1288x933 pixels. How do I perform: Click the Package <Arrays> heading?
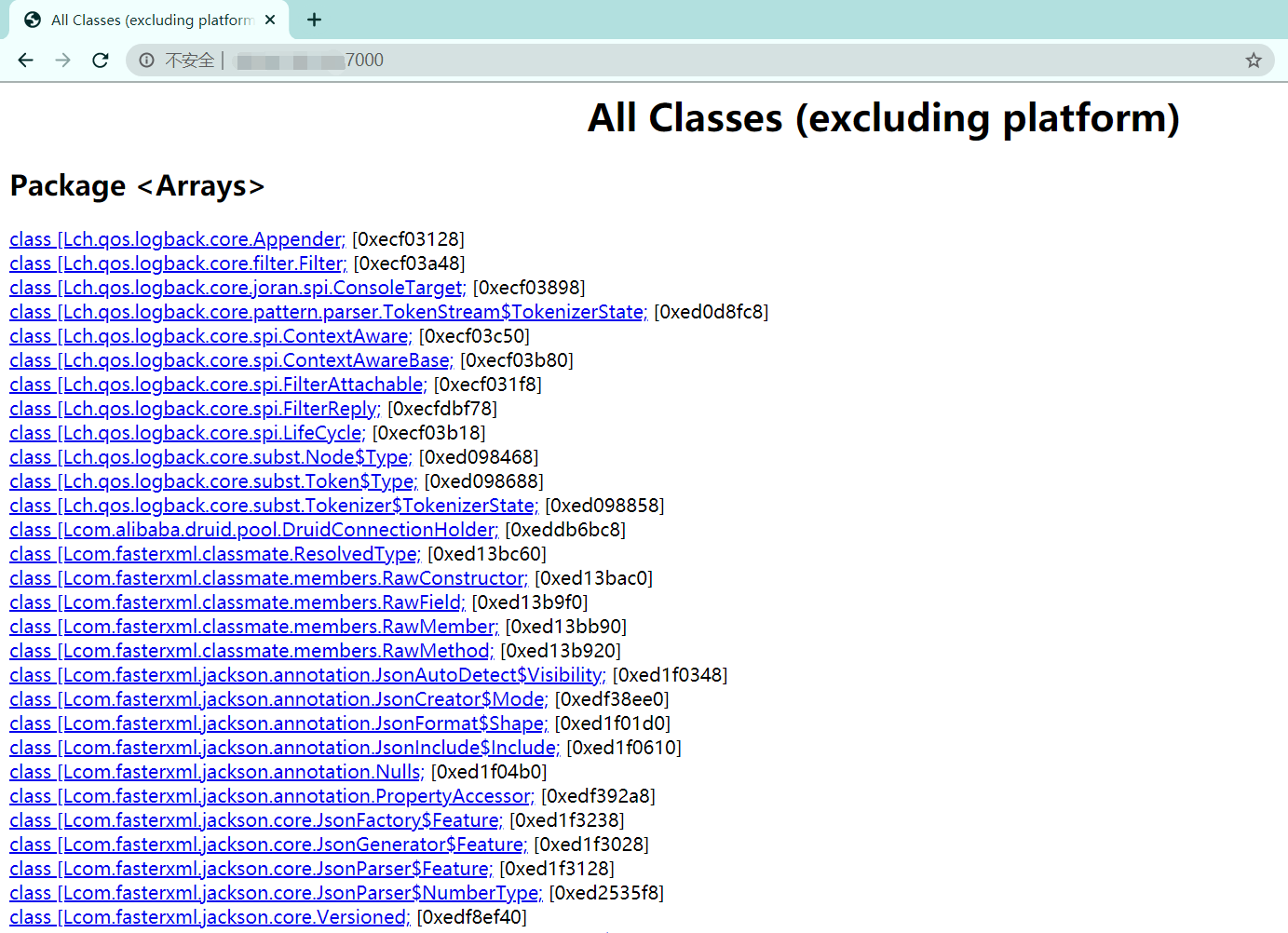tap(138, 185)
